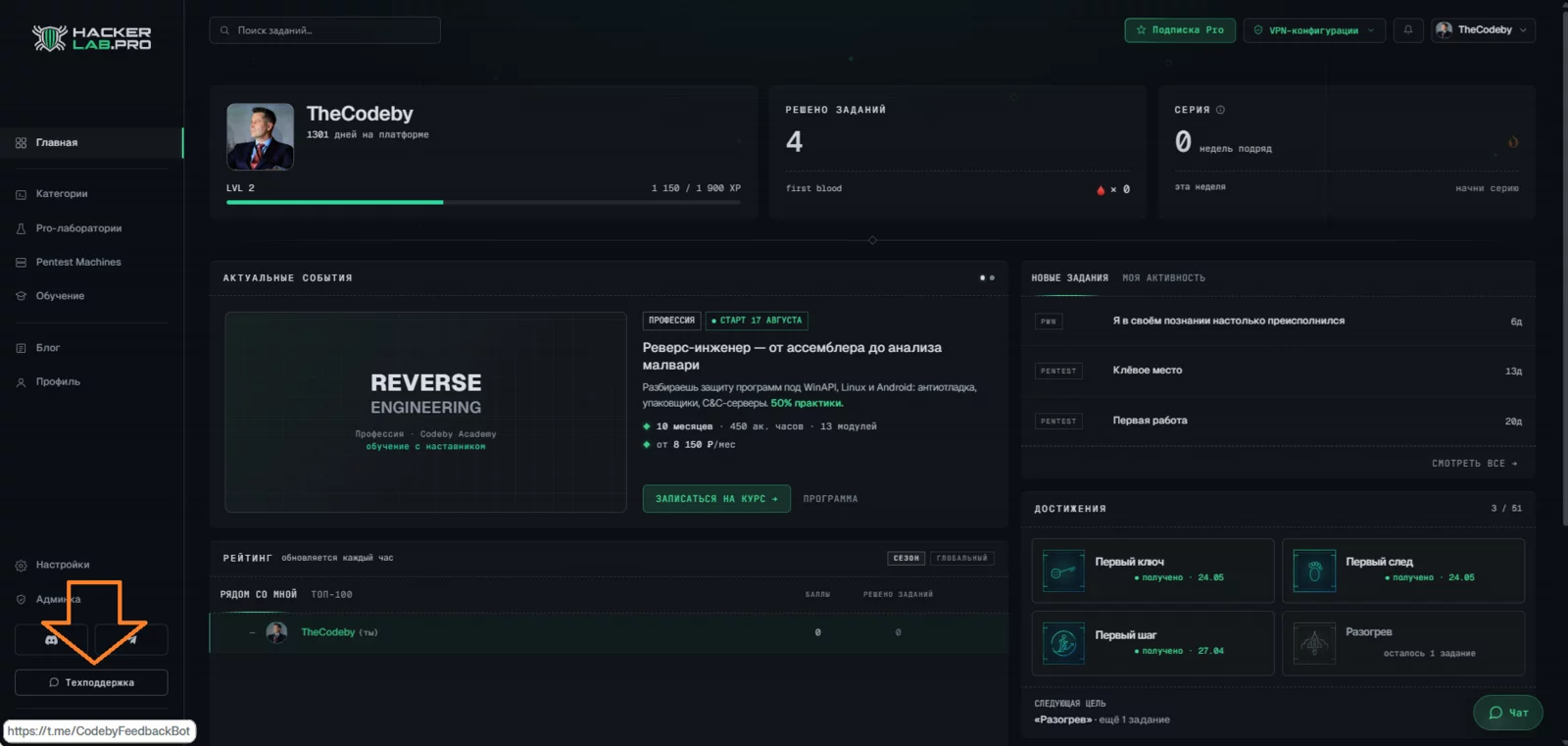Open the Первый шаг achievement icon
1568x746 pixels.
tap(1063, 643)
